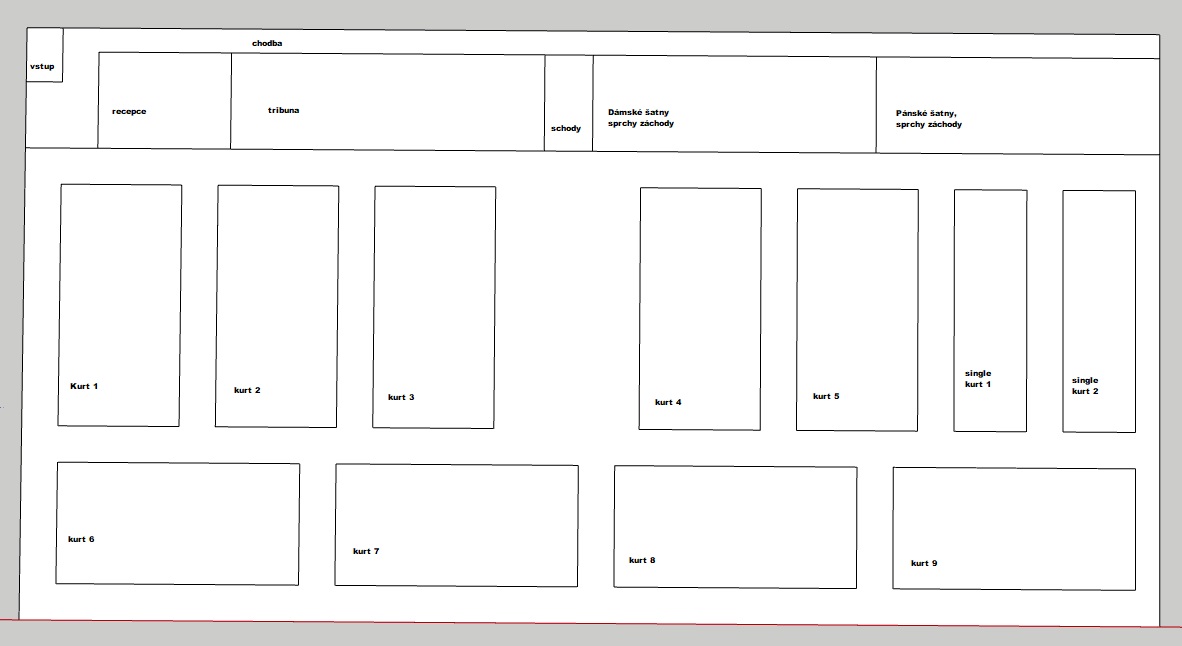Select the horizontal kurt 6 court

pyautogui.click(x=178, y=523)
